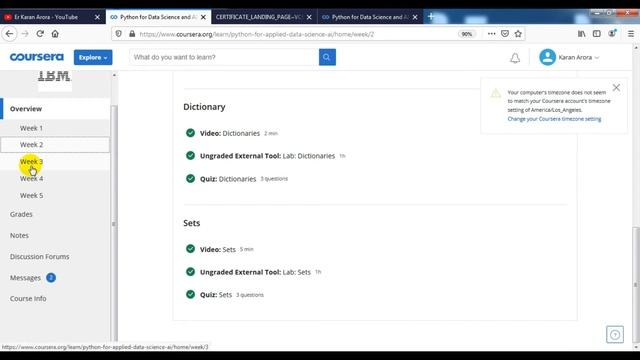Screen dimensions: 640x360
Task: Bookmark this page with the star
Action: point(518,34)
